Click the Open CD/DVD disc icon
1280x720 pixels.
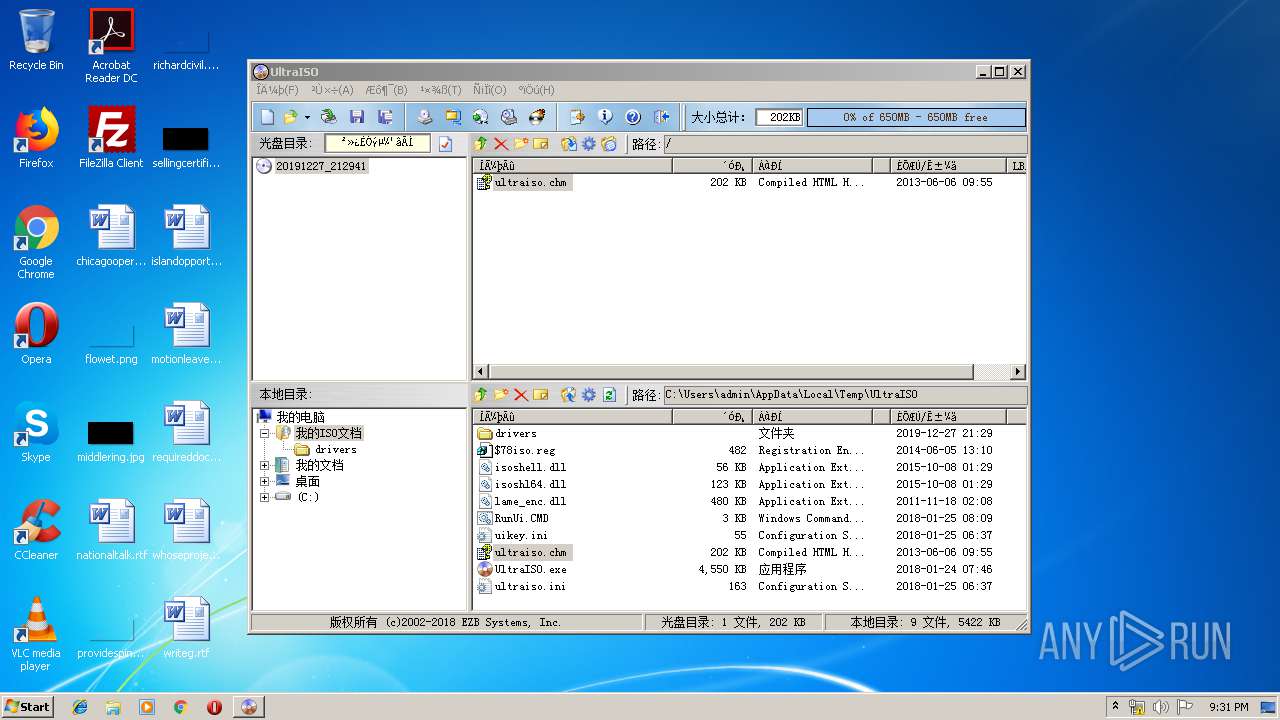coord(328,117)
